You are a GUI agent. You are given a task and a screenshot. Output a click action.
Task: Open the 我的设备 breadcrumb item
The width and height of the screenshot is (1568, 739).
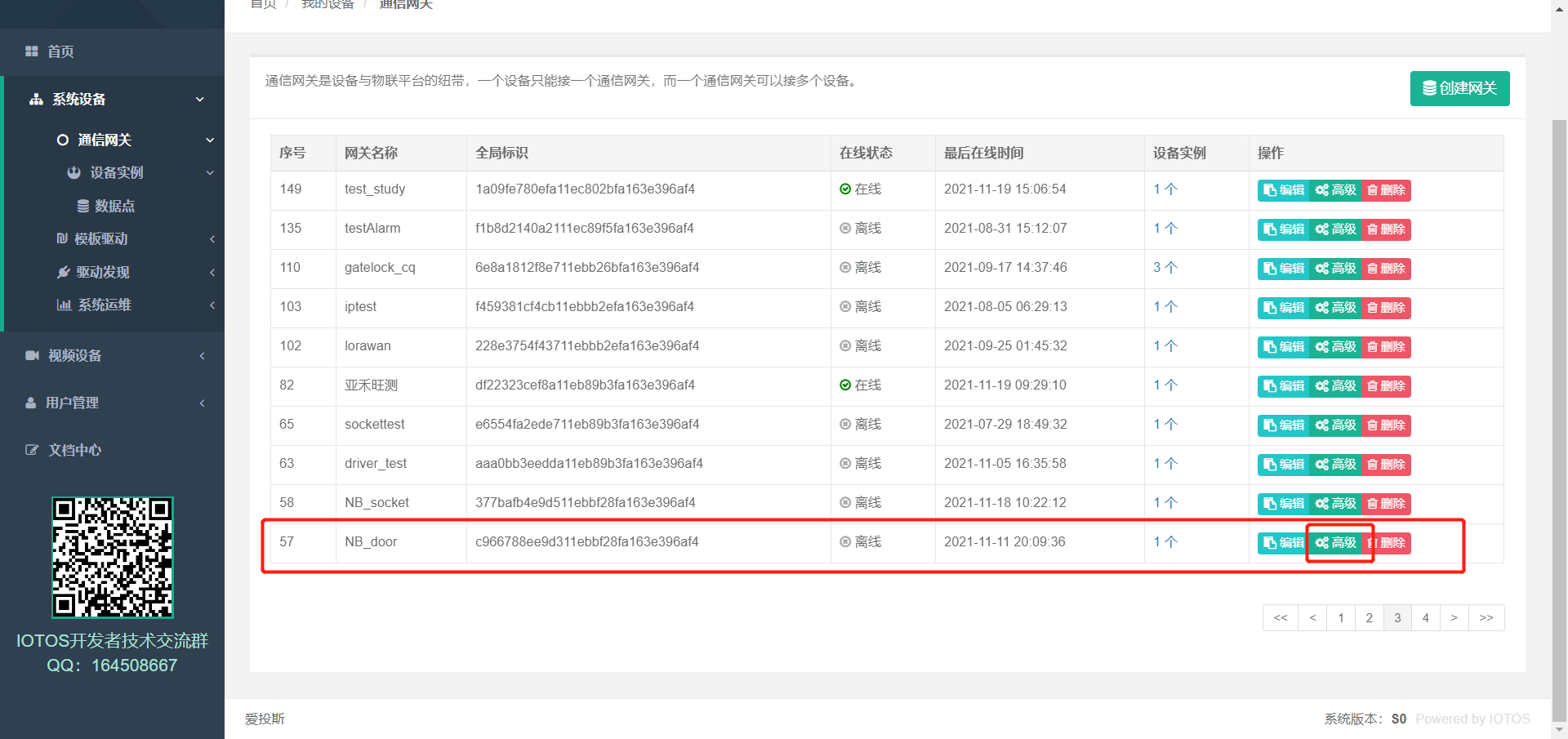pyautogui.click(x=327, y=4)
